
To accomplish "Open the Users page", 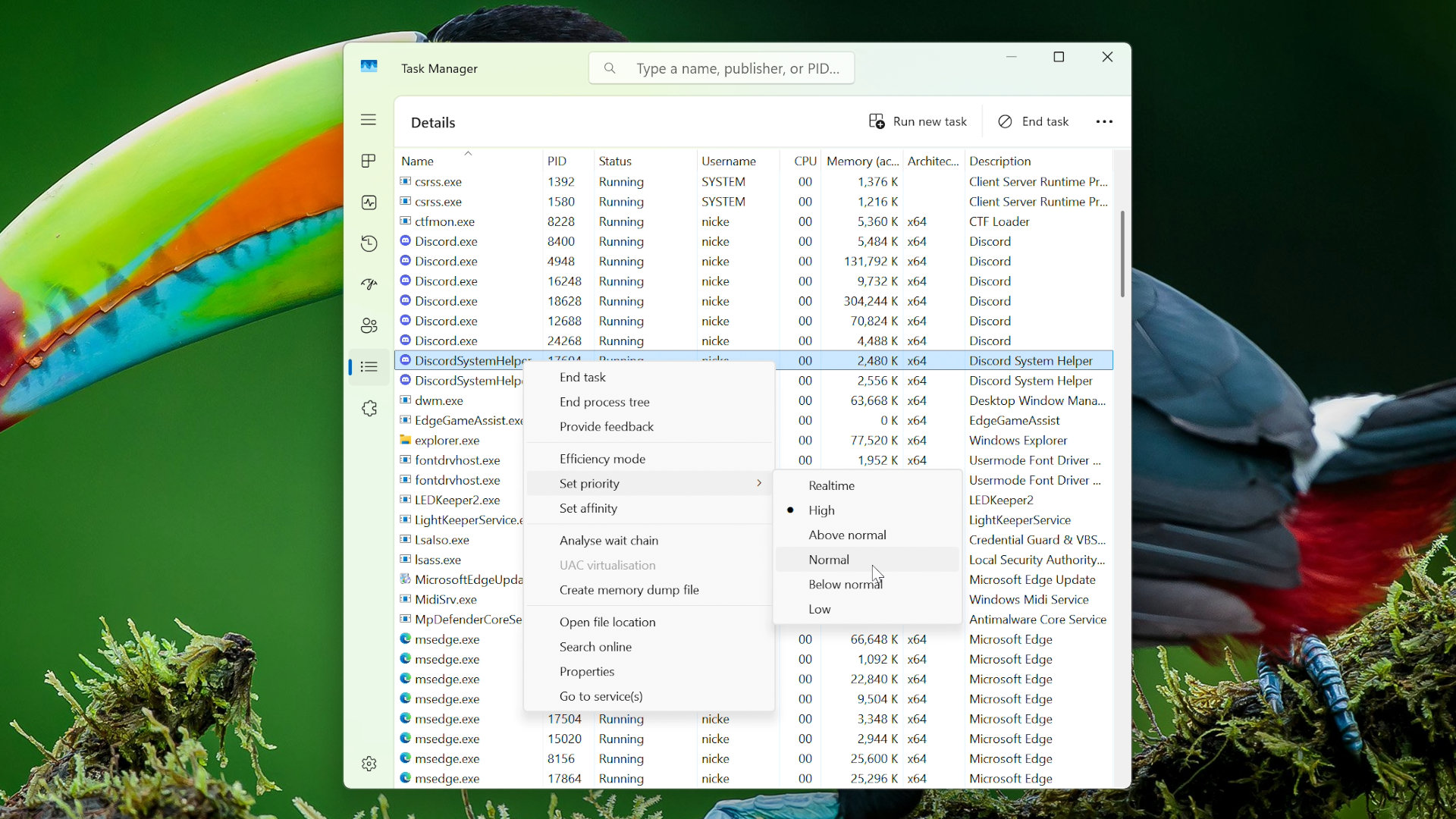I will [369, 325].
